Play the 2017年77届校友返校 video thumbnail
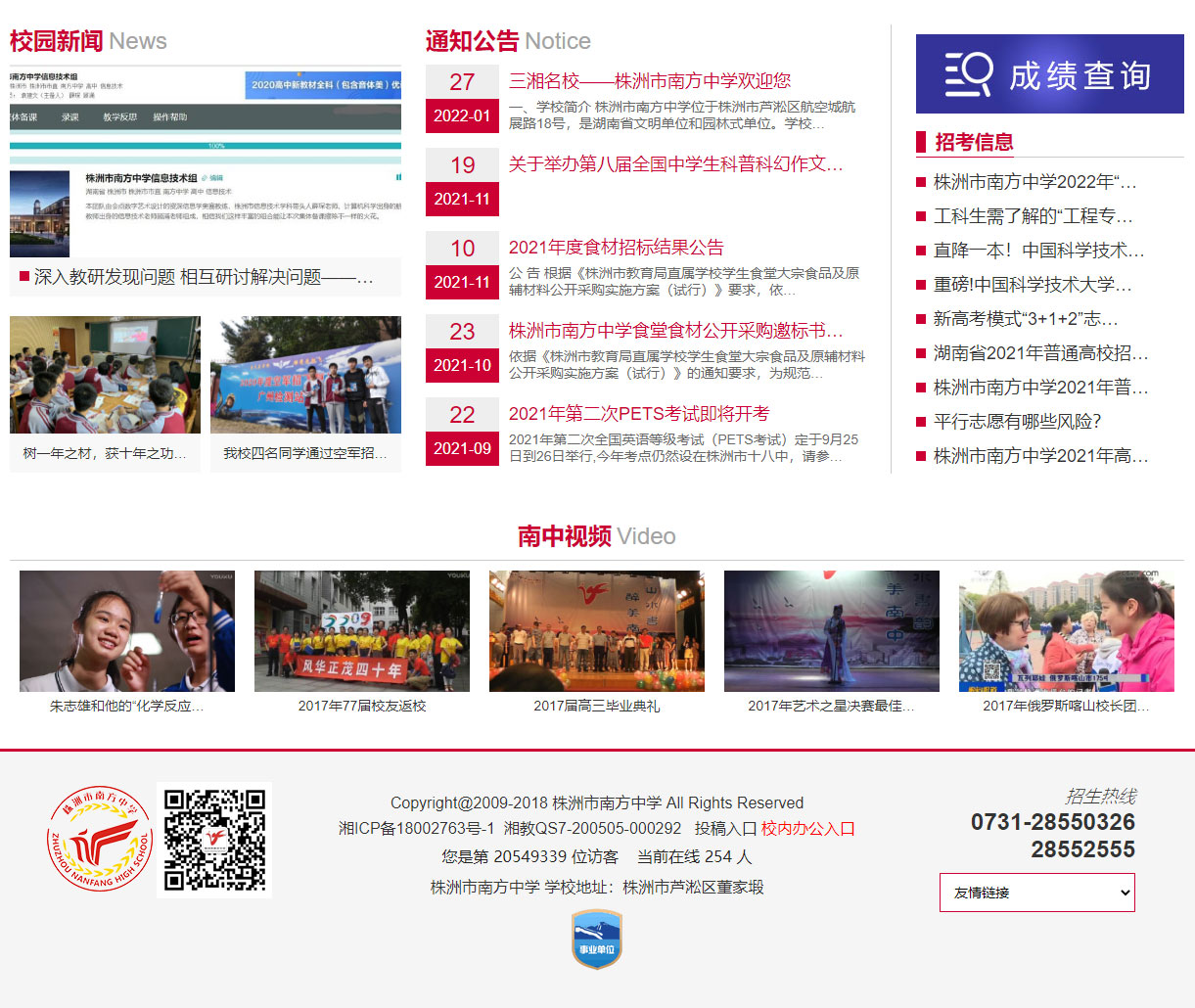The height and width of the screenshot is (1008, 1195). pos(362,631)
